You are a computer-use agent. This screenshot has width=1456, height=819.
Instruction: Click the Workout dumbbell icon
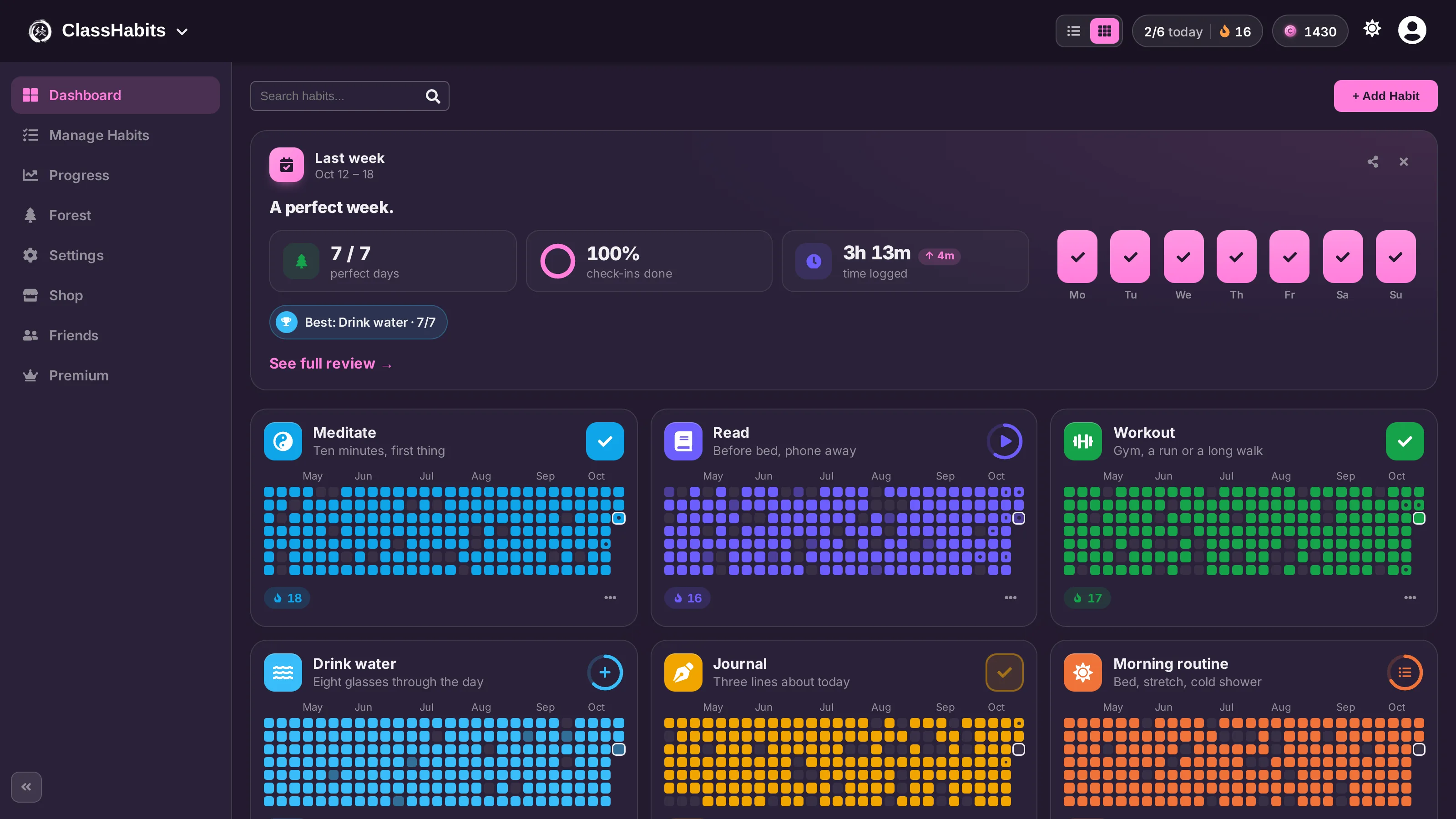[1082, 441]
